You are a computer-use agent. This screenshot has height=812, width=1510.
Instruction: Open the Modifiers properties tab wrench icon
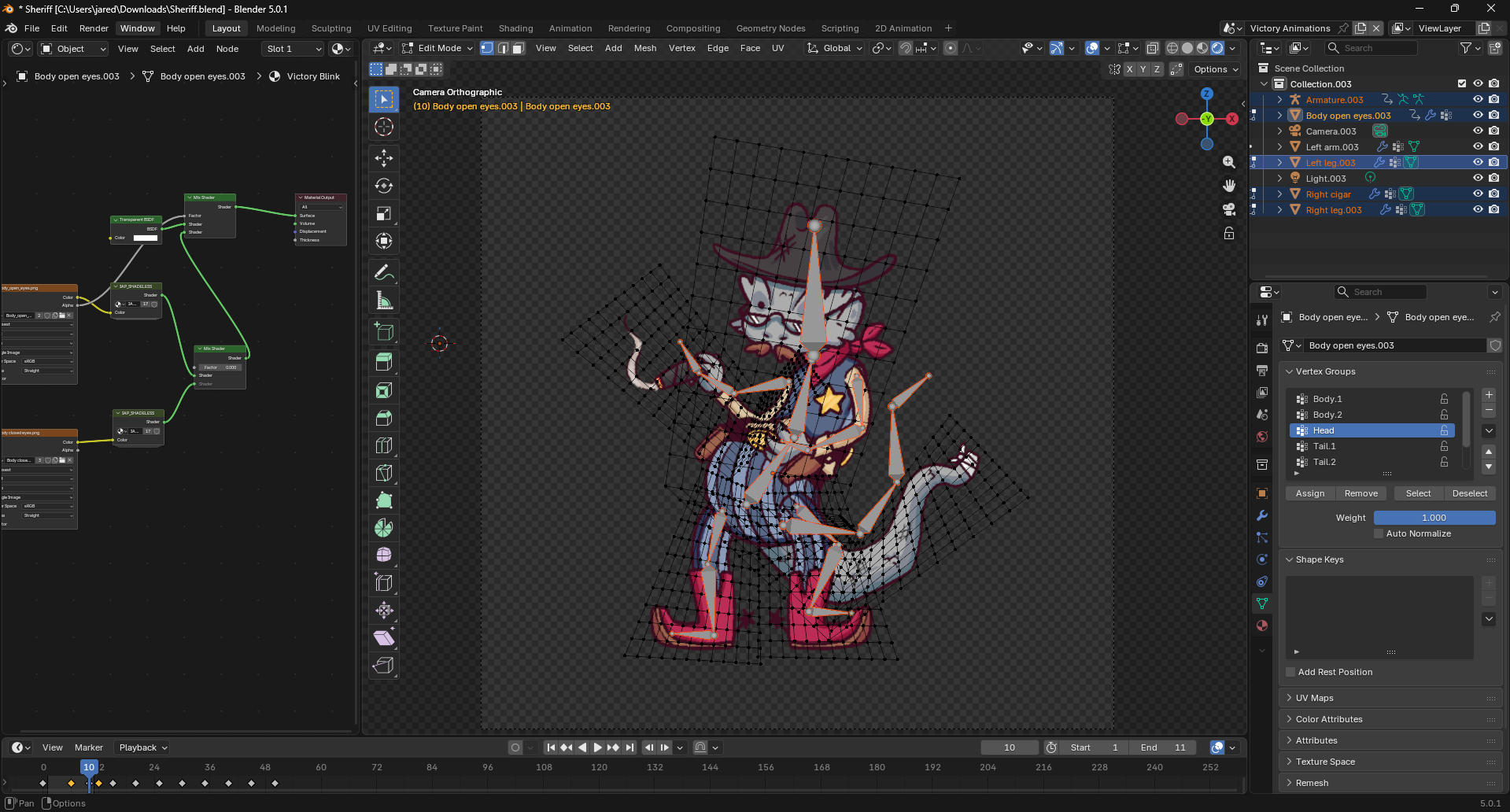pos(1262,515)
